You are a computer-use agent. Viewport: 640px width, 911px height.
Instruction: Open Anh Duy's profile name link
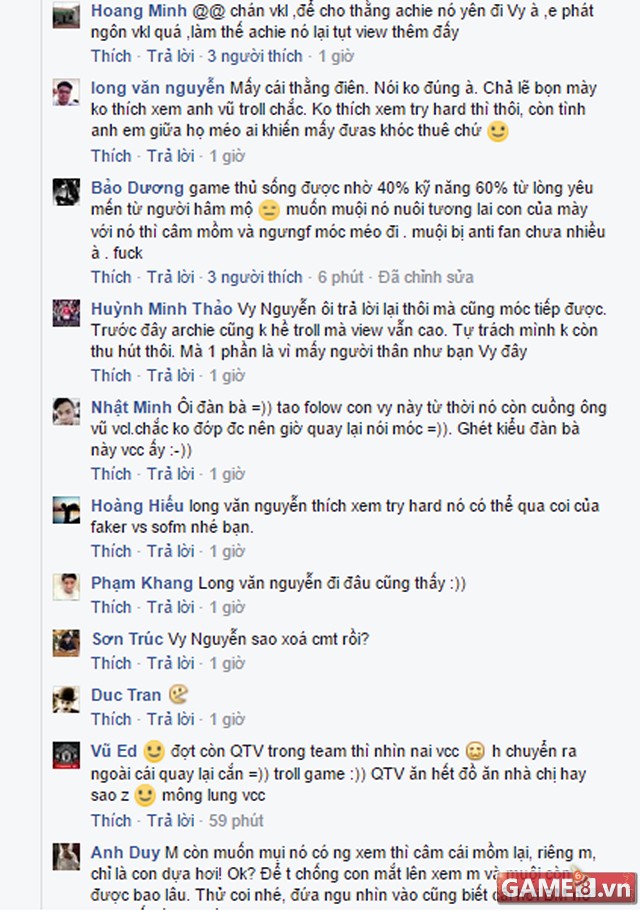tap(125, 852)
